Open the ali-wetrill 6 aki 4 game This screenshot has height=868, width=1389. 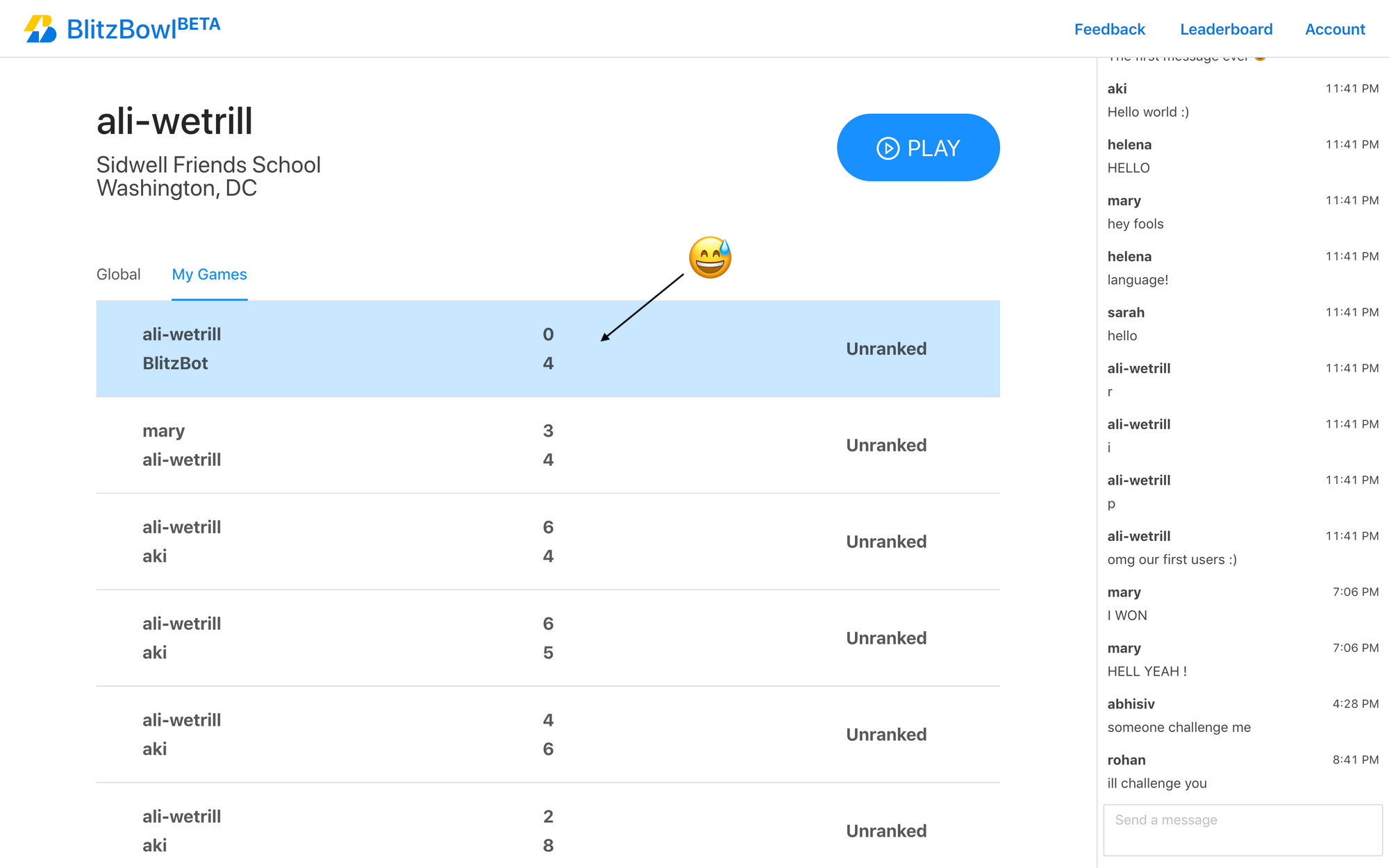(x=547, y=542)
